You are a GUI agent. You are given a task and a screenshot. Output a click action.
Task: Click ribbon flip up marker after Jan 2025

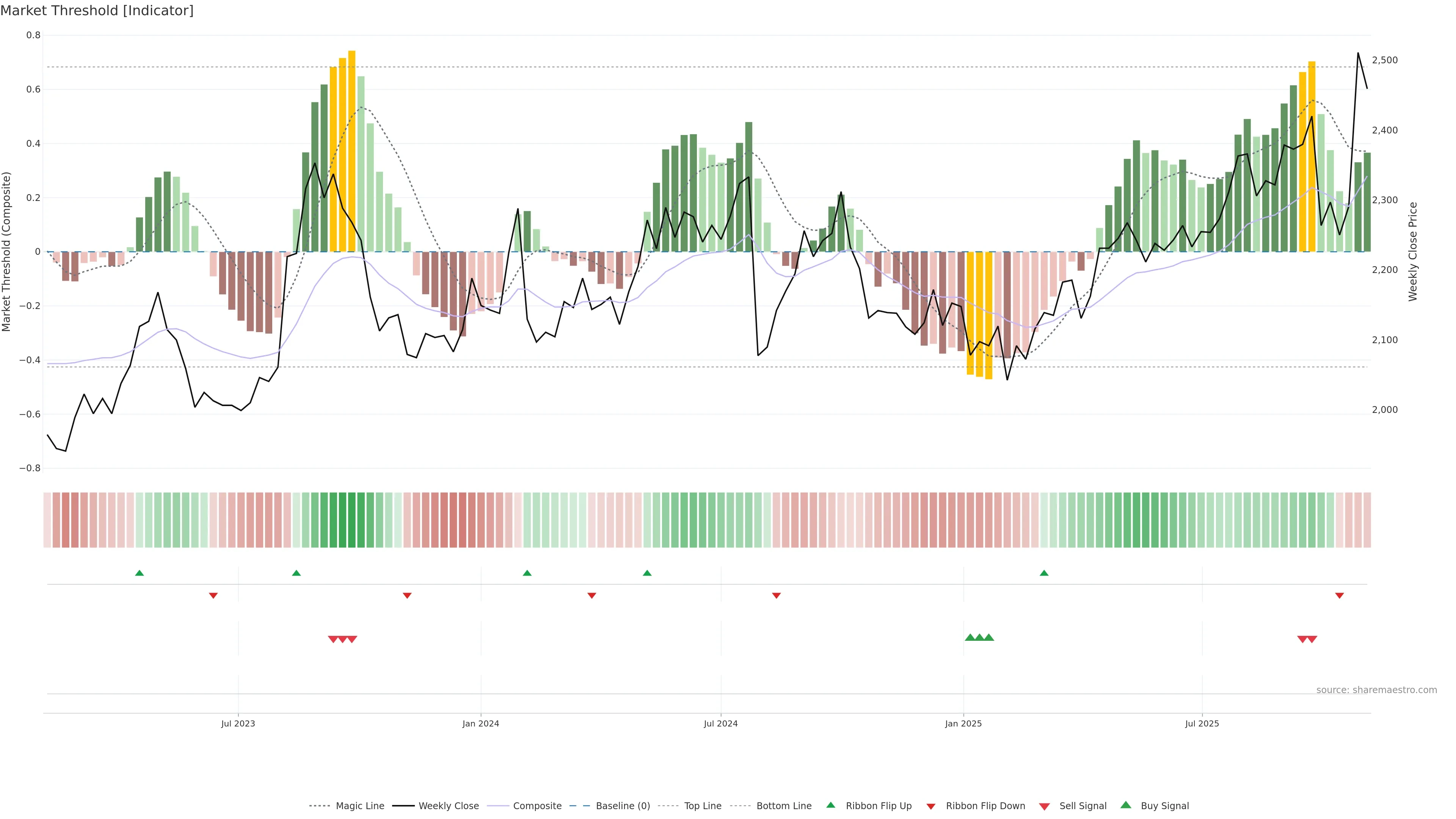coord(1044,573)
